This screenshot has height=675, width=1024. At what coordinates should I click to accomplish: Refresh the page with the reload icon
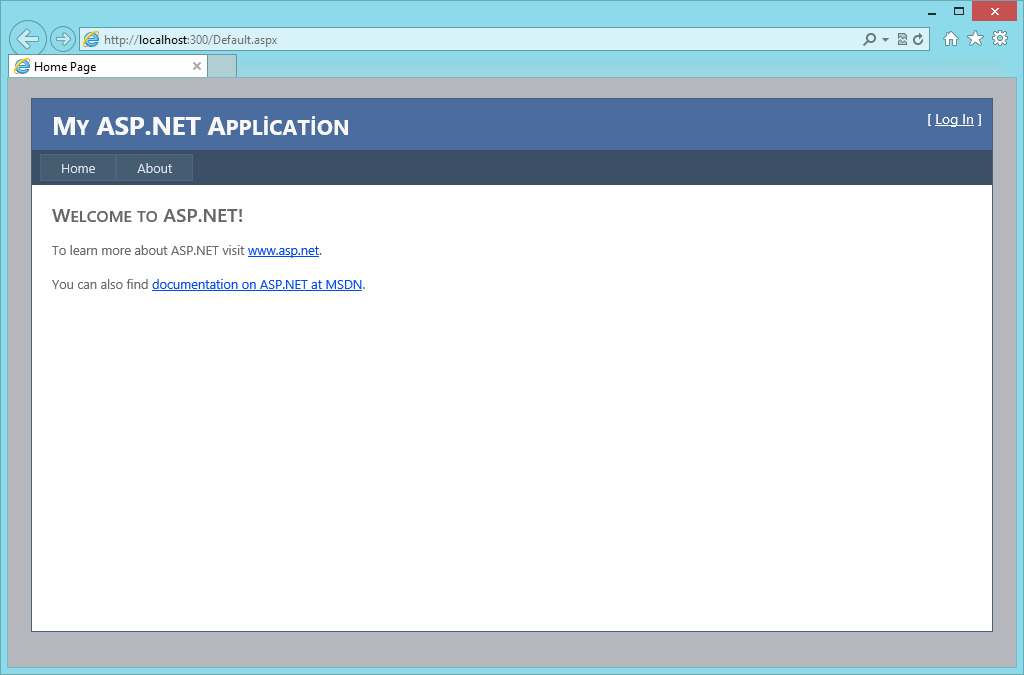pos(918,39)
